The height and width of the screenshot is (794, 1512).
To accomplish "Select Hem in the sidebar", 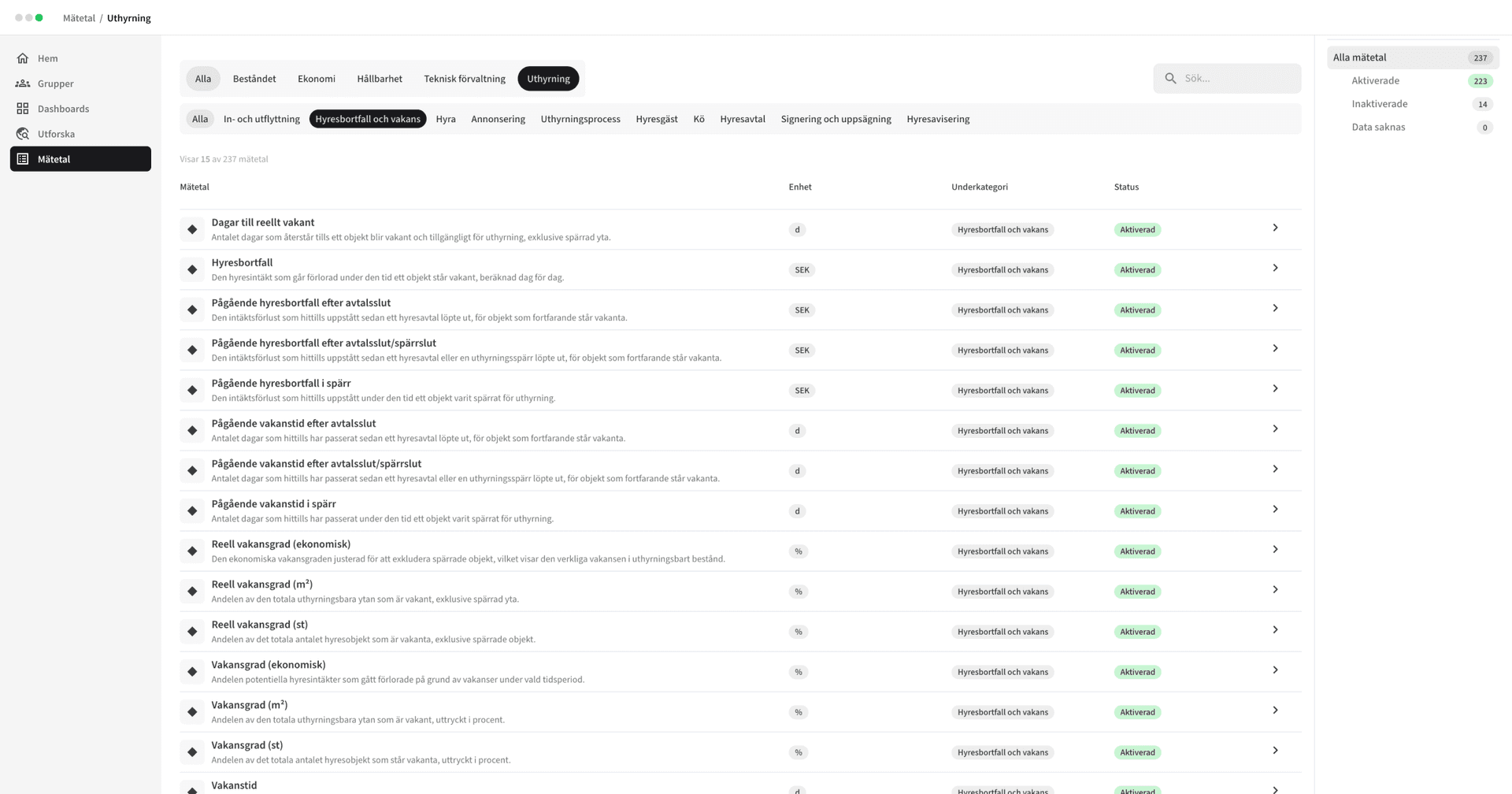I will pyautogui.click(x=47, y=58).
